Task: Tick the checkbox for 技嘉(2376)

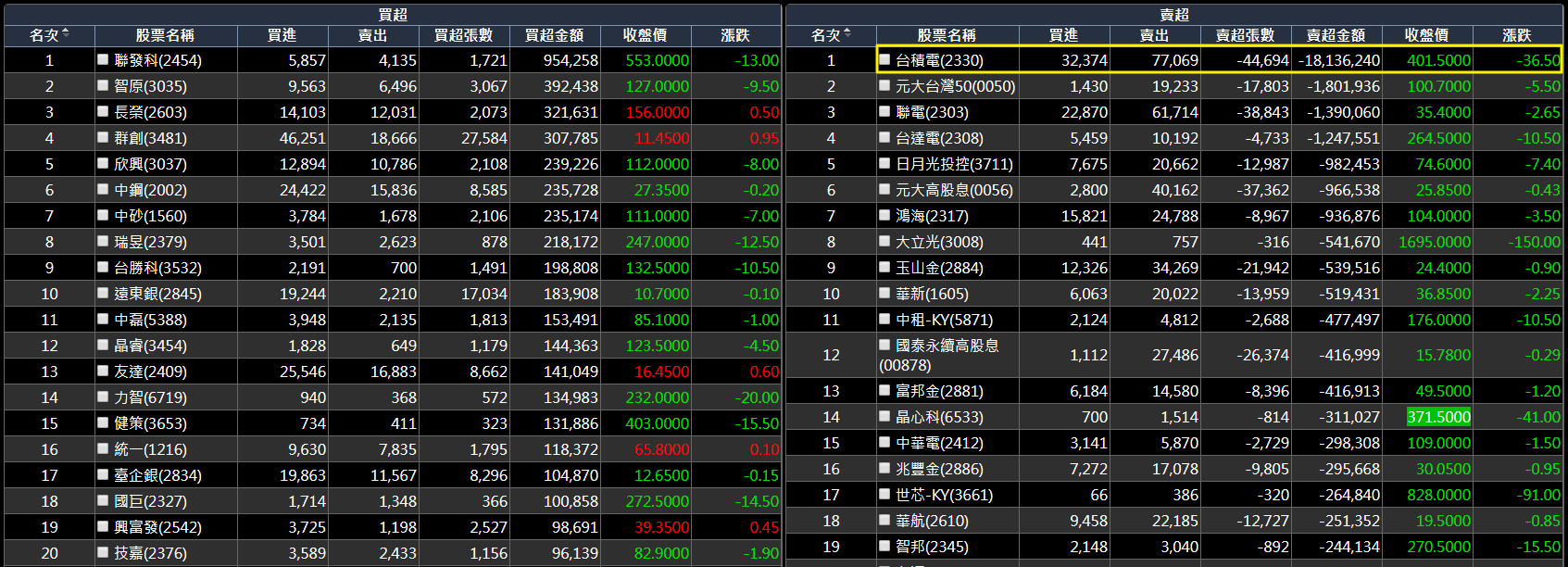Action: (103, 552)
